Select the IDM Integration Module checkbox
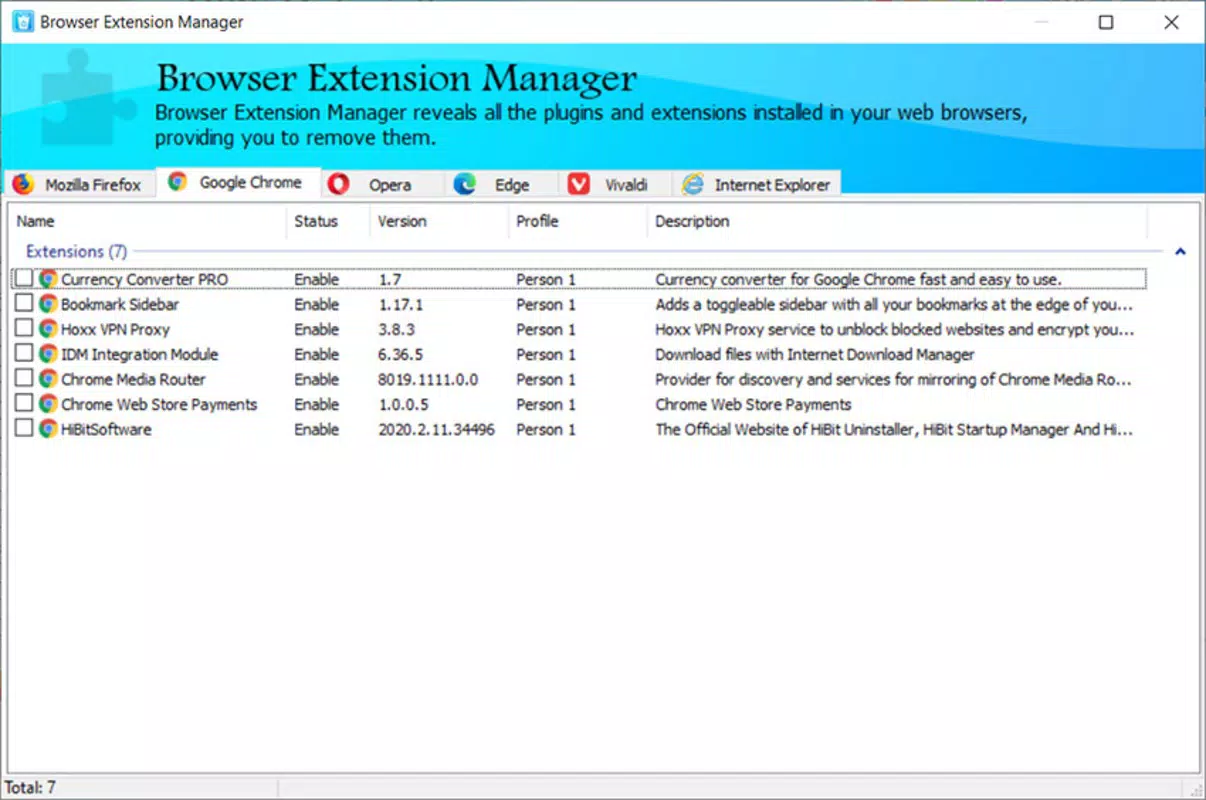This screenshot has width=1206, height=800. [24, 353]
